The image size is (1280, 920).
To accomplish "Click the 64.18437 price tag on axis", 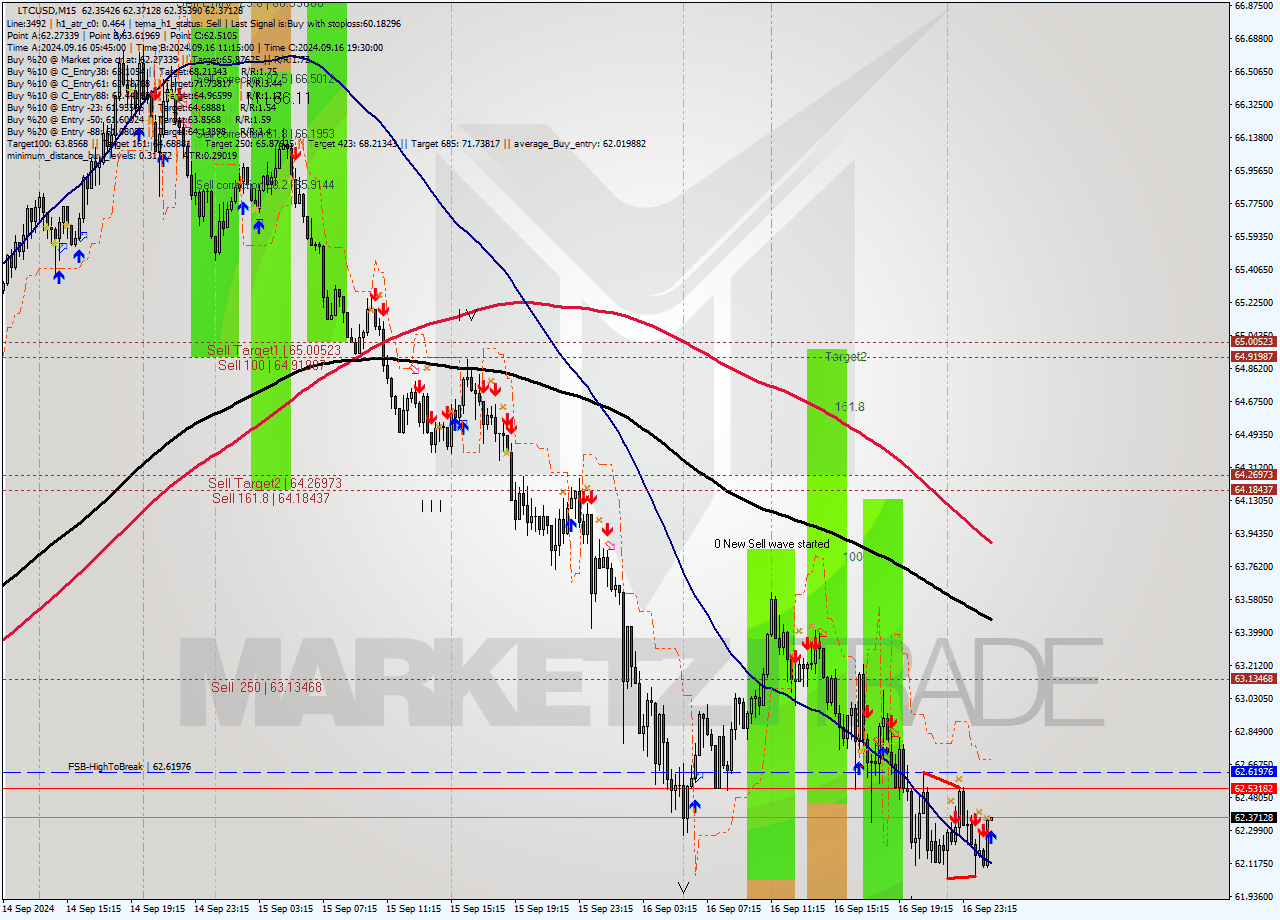I will [x=1253, y=489].
